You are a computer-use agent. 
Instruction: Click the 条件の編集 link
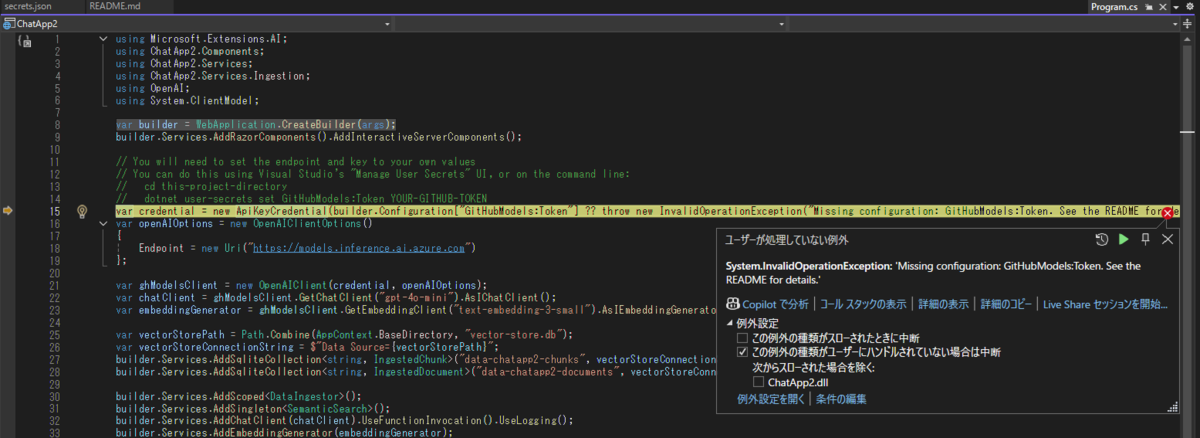841,399
